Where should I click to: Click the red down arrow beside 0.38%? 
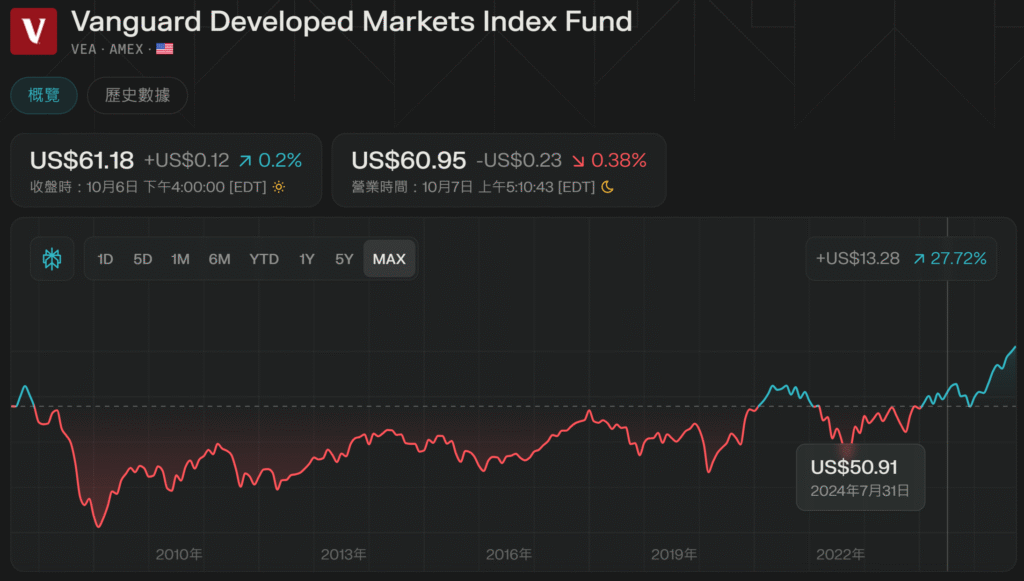pos(578,160)
